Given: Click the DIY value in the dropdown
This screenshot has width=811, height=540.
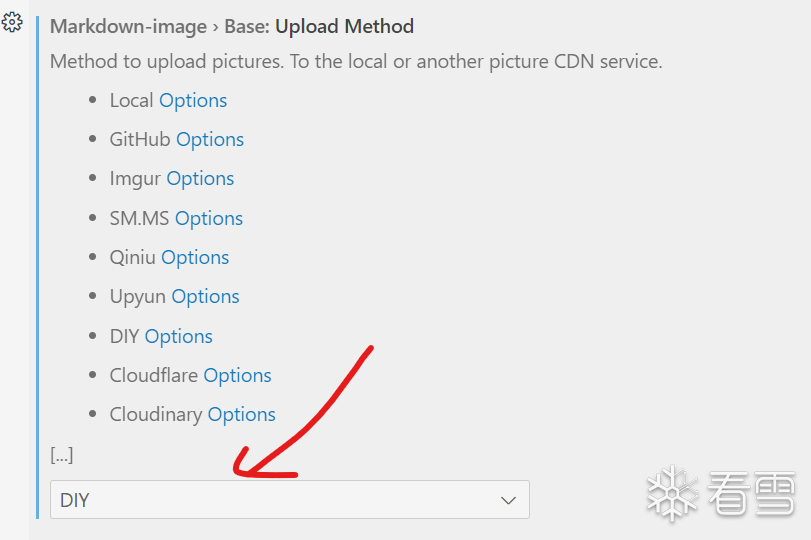Looking at the screenshot, I should [75, 500].
